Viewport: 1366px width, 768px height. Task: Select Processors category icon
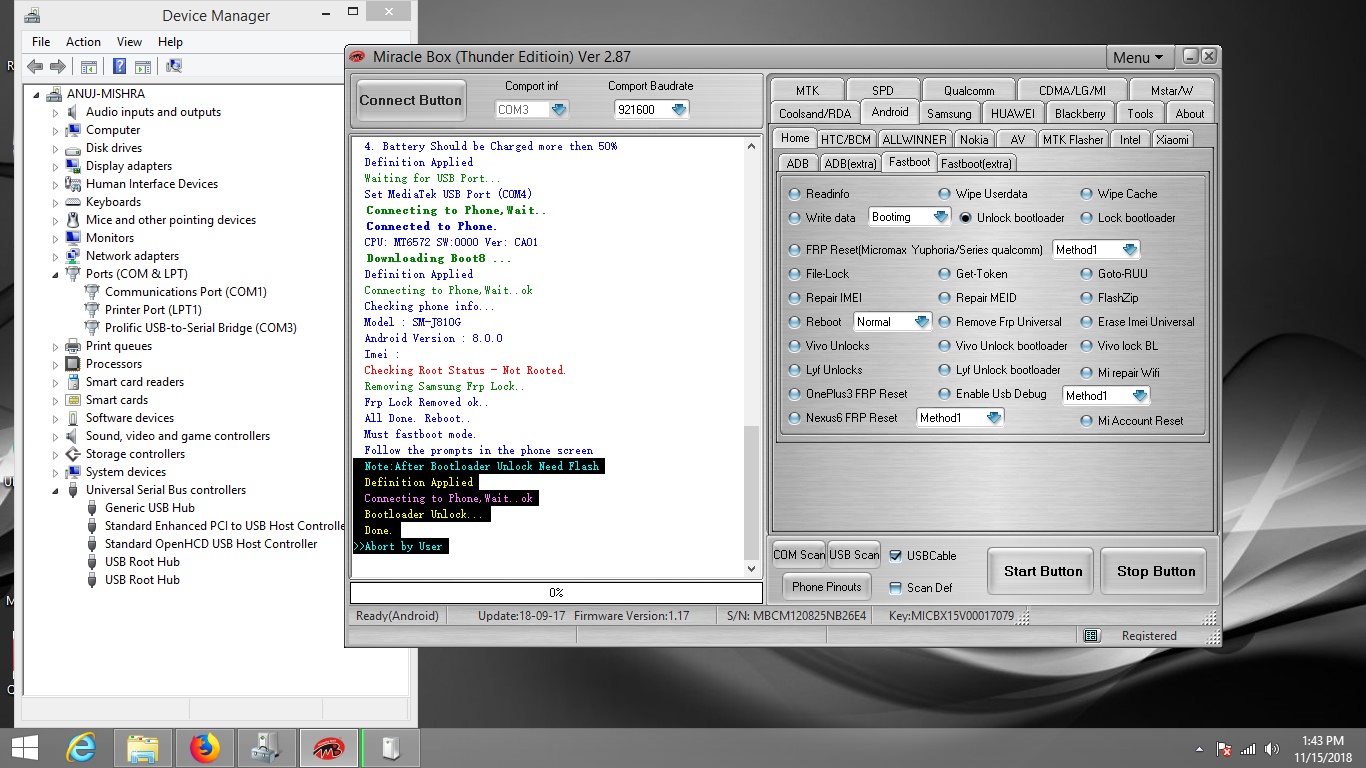(x=73, y=364)
